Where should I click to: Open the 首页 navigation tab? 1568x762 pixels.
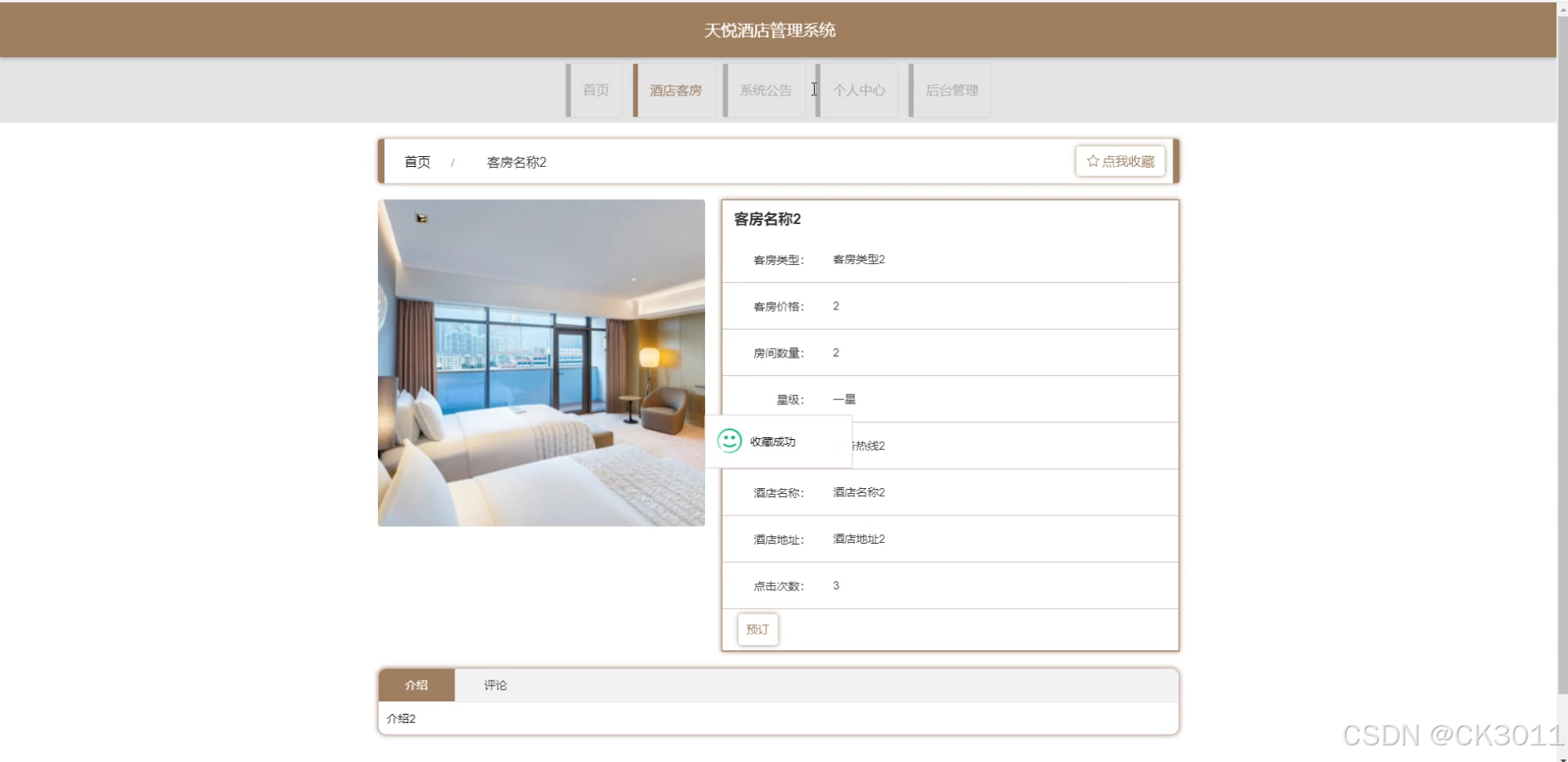595,90
